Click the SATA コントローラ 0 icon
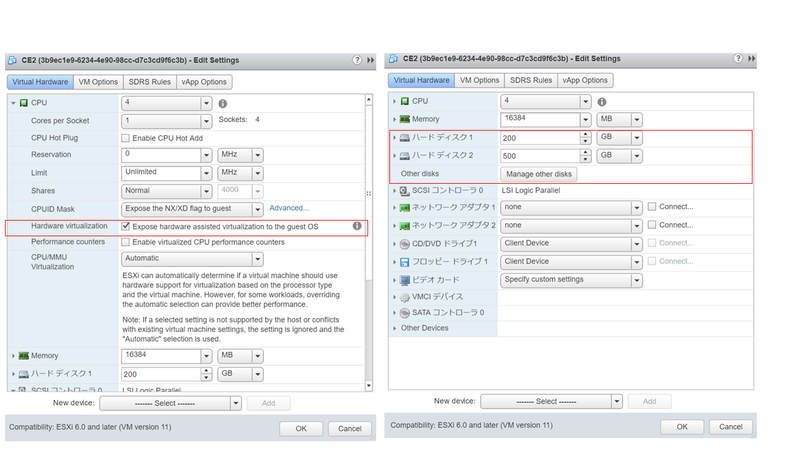Screen dimensions: 800x450 tap(405, 313)
